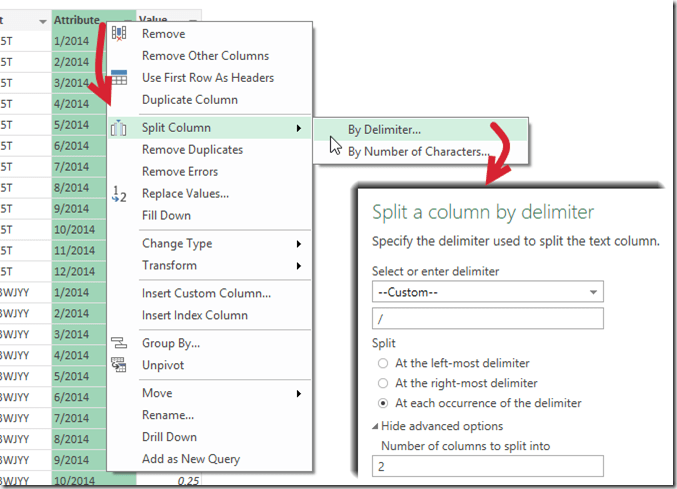Click the Group By icon
Viewport: 677px width, 489px height.
(120, 343)
